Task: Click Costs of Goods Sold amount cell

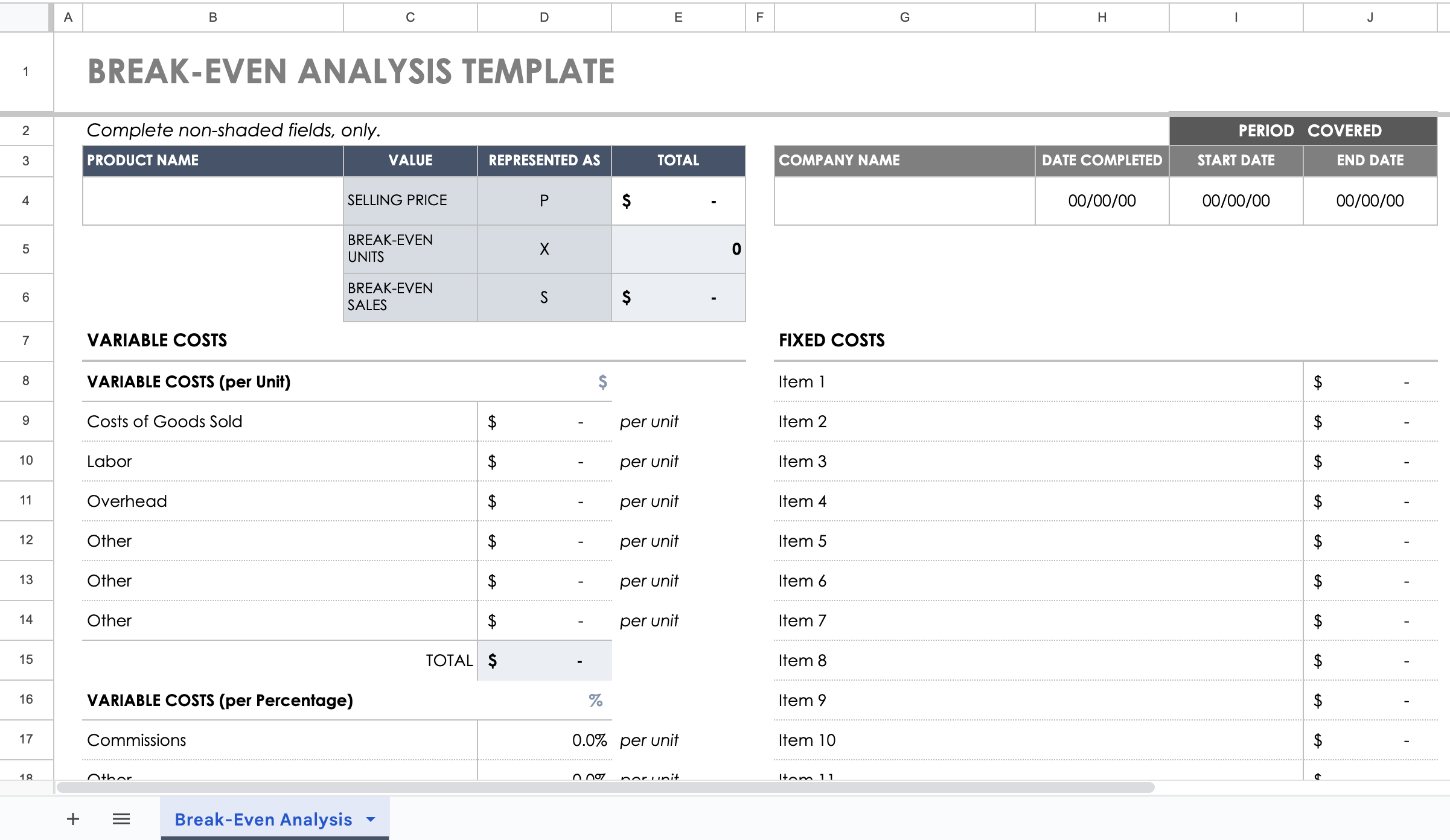Action: tap(544, 421)
